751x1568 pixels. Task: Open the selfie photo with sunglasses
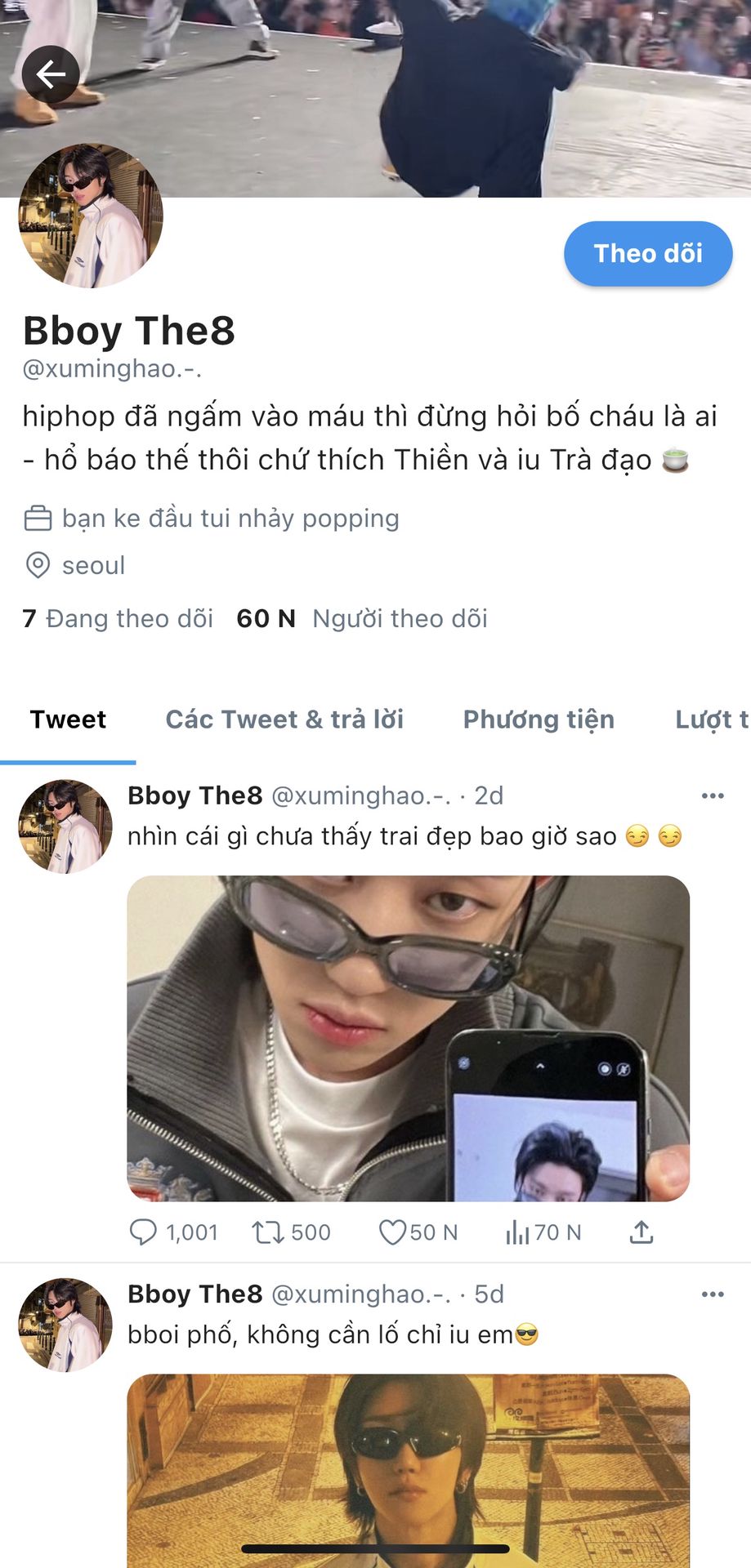click(x=409, y=1038)
